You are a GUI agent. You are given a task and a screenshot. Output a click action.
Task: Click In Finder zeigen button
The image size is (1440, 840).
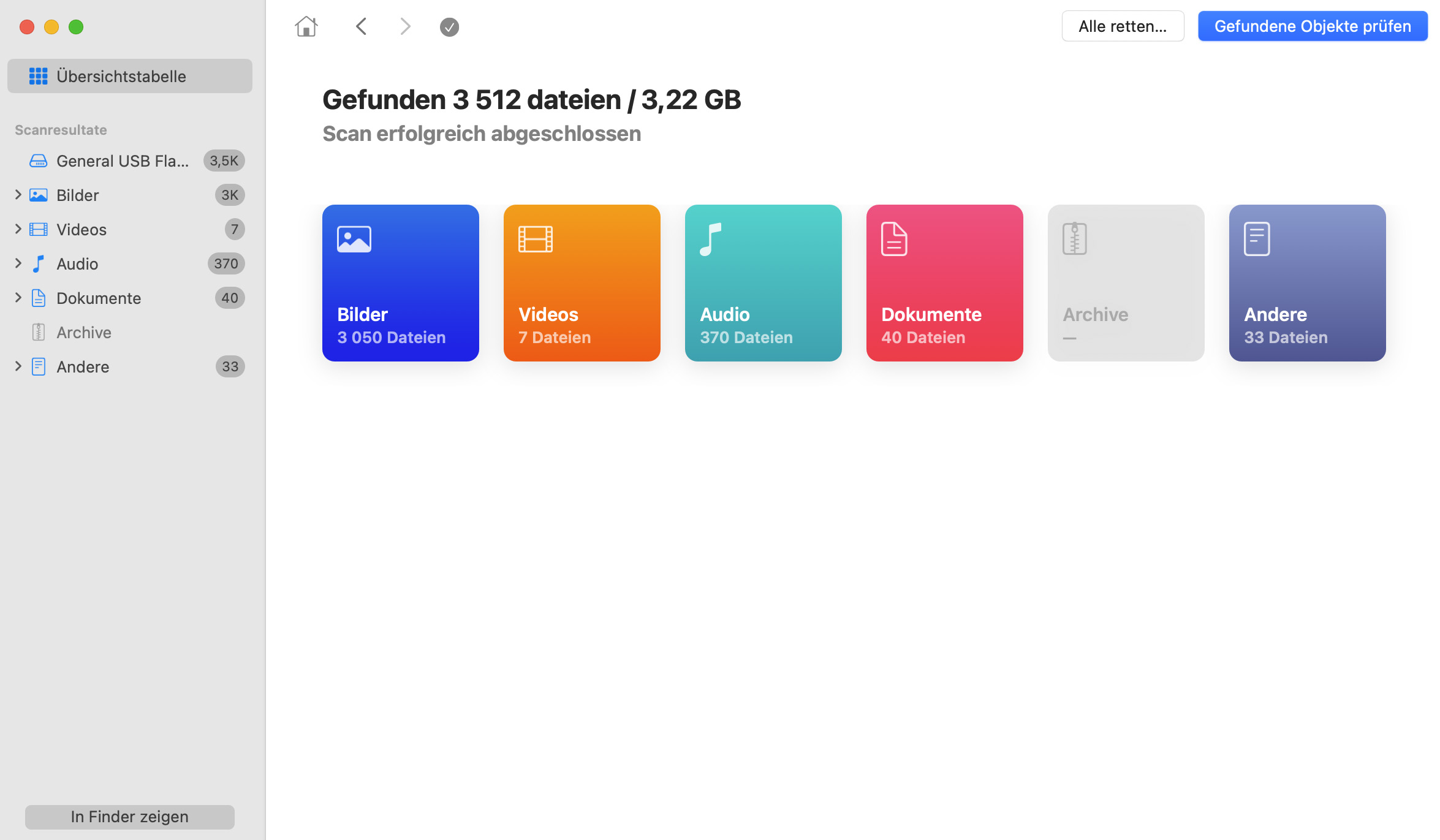(130, 817)
